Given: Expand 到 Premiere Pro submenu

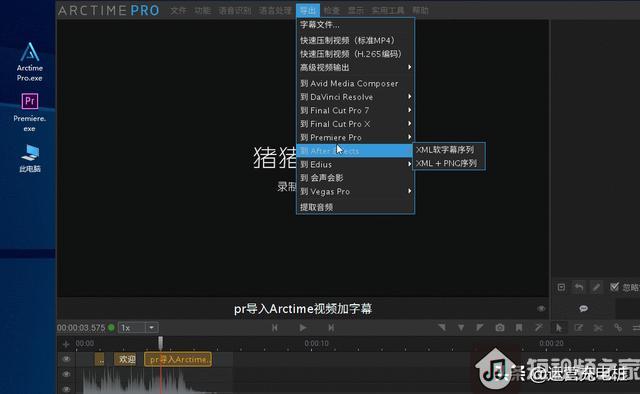Looking at the screenshot, I should pyautogui.click(x=355, y=137).
